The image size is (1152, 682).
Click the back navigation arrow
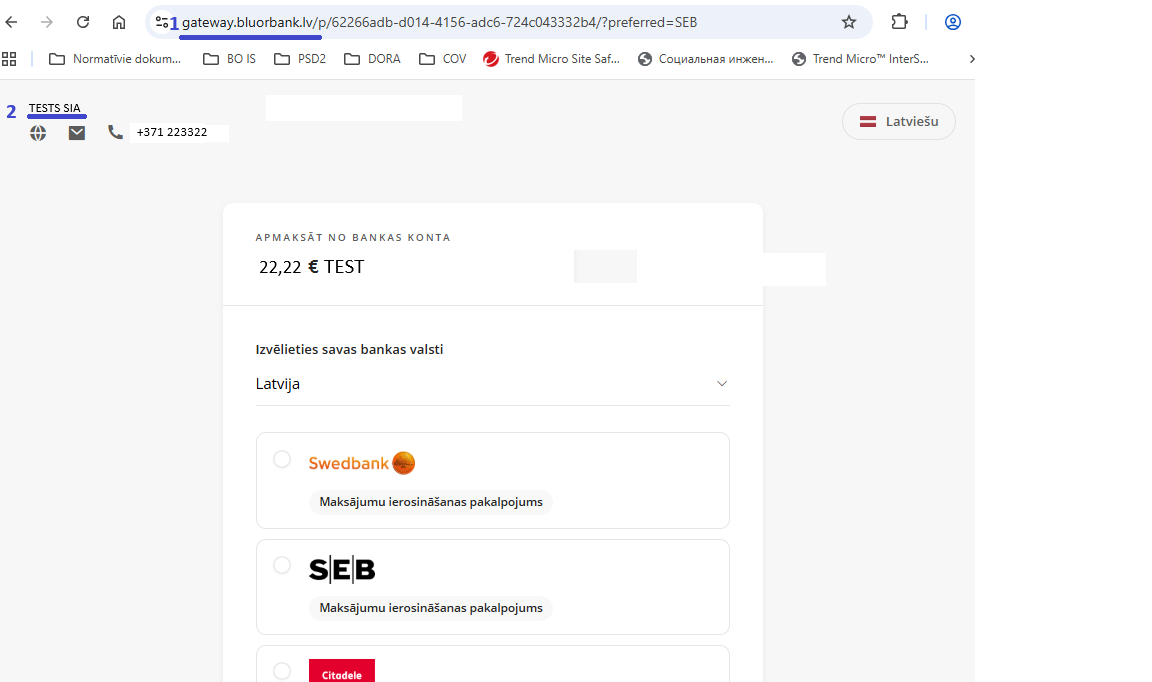coord(12,22)
